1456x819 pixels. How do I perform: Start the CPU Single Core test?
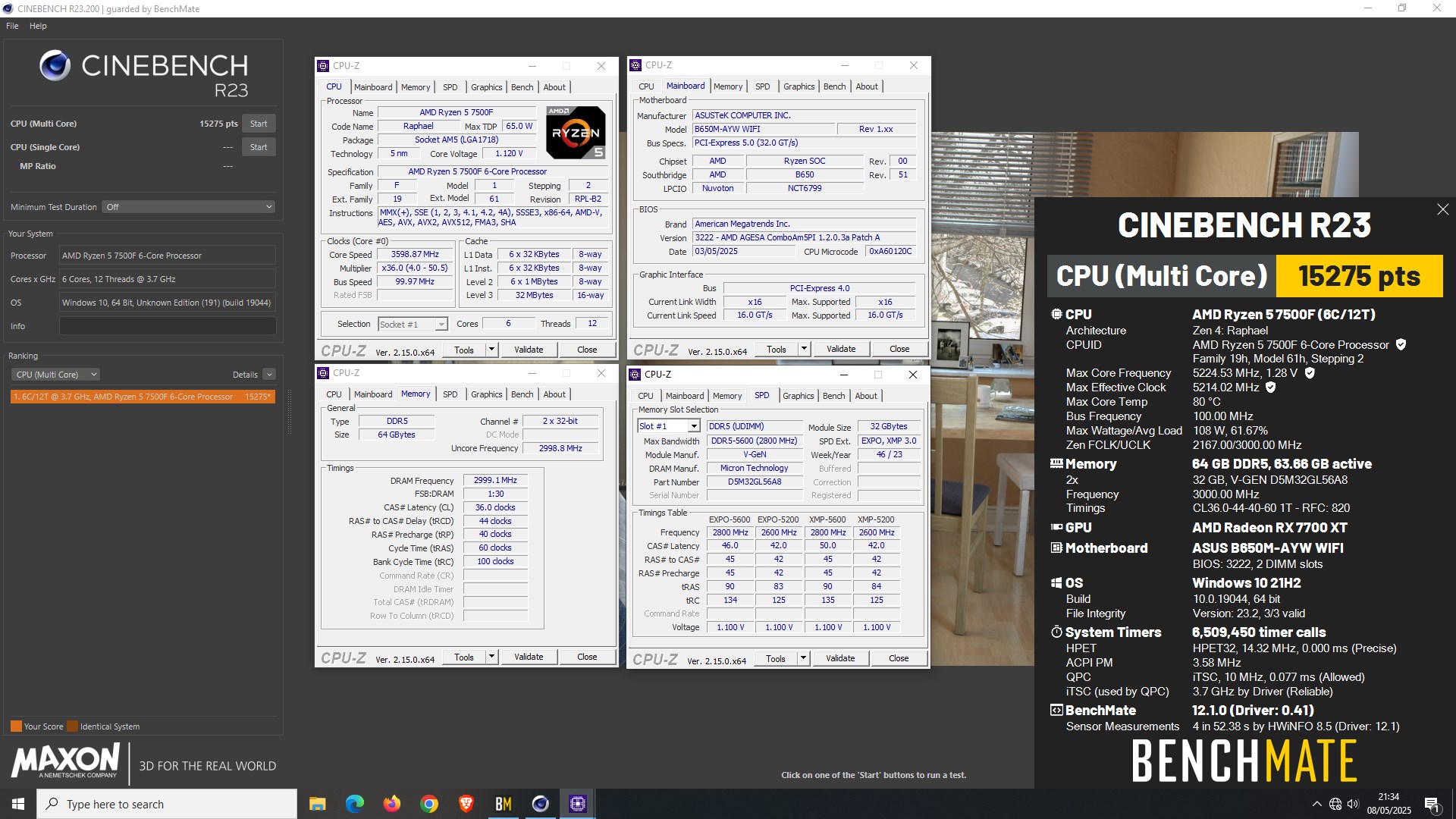(x=259, y=147)
